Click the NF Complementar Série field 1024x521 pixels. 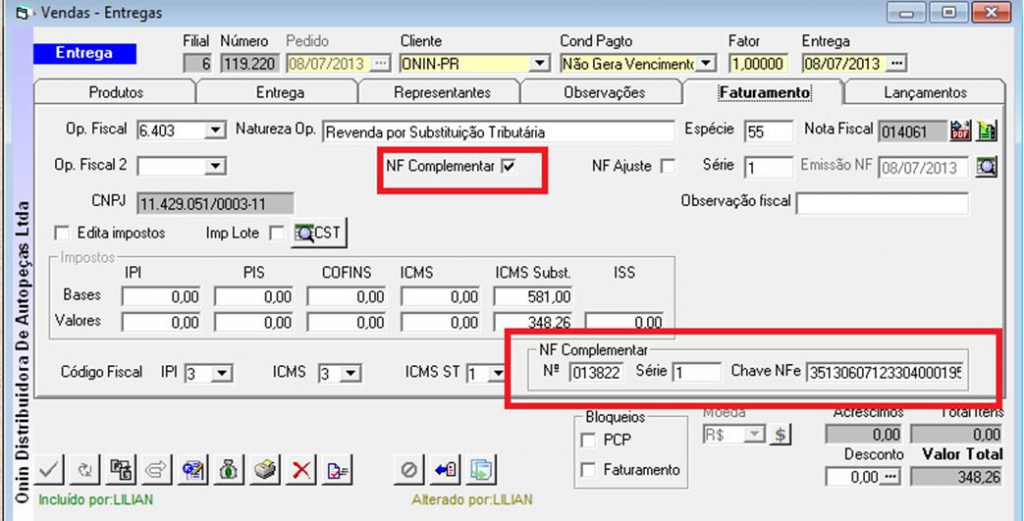point(696,373)
